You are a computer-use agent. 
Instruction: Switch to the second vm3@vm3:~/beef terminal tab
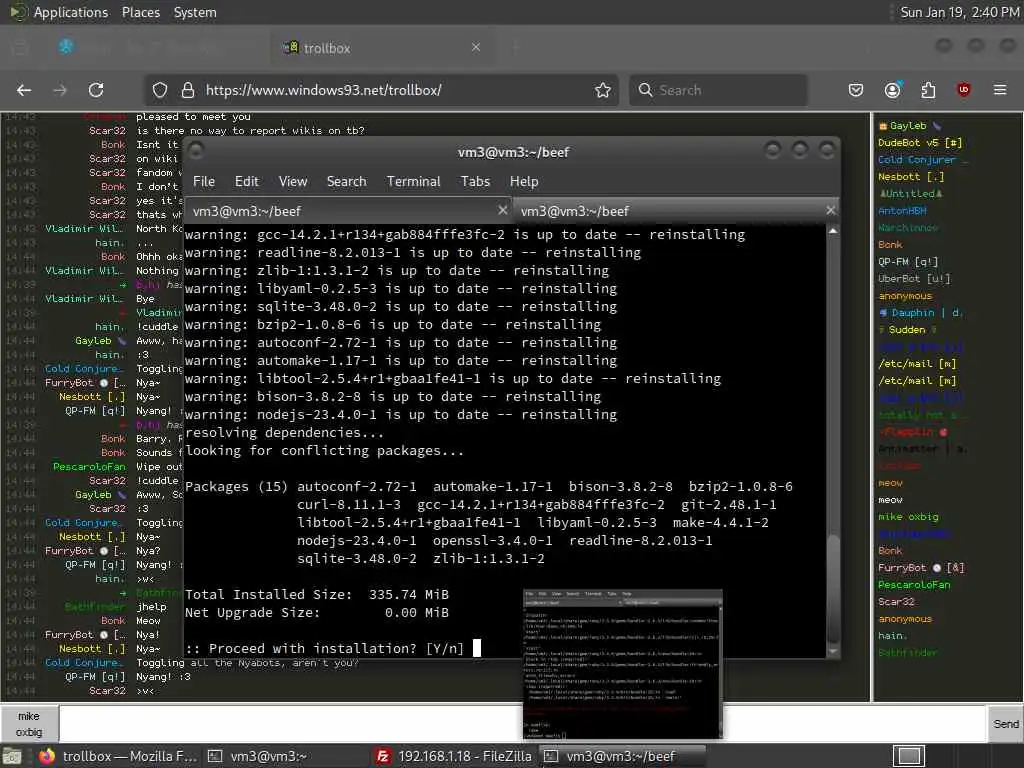(x=676, y=211)
